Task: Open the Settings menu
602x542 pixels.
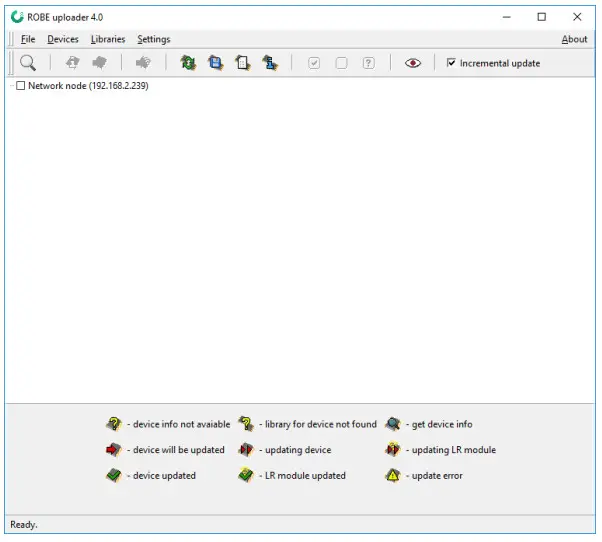Action: pos(154,39)
